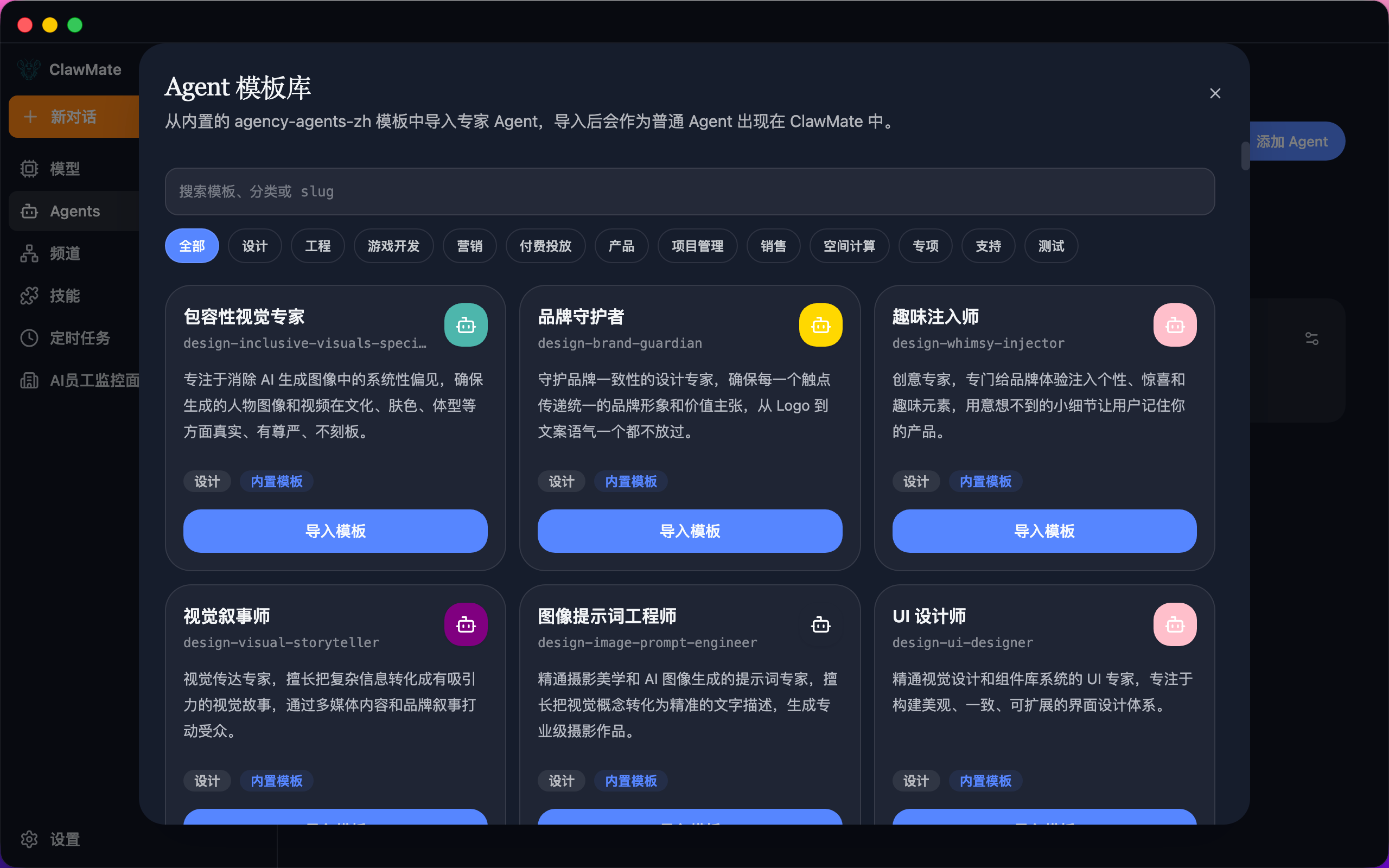Click the template search input field
This screenshot has height=868, width=1389.
689,191
